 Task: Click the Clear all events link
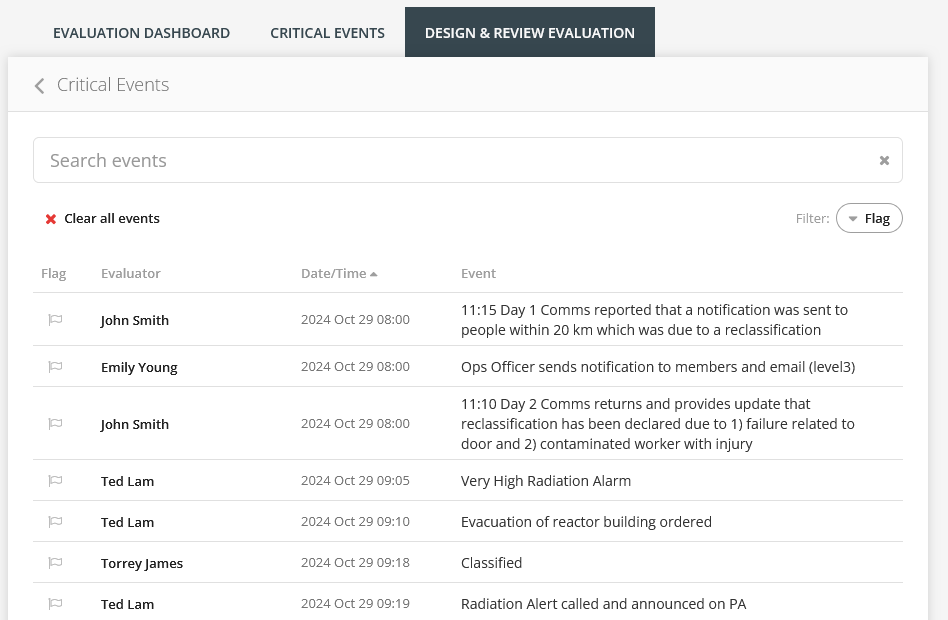(x=111, y=218)
